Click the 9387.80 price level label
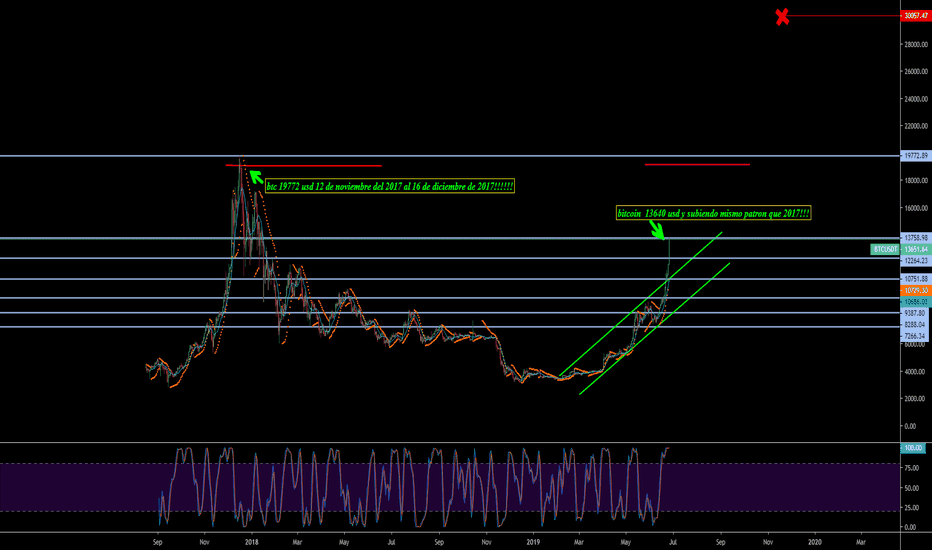This screenshot has height=550, width=932. tap(915, 313)
